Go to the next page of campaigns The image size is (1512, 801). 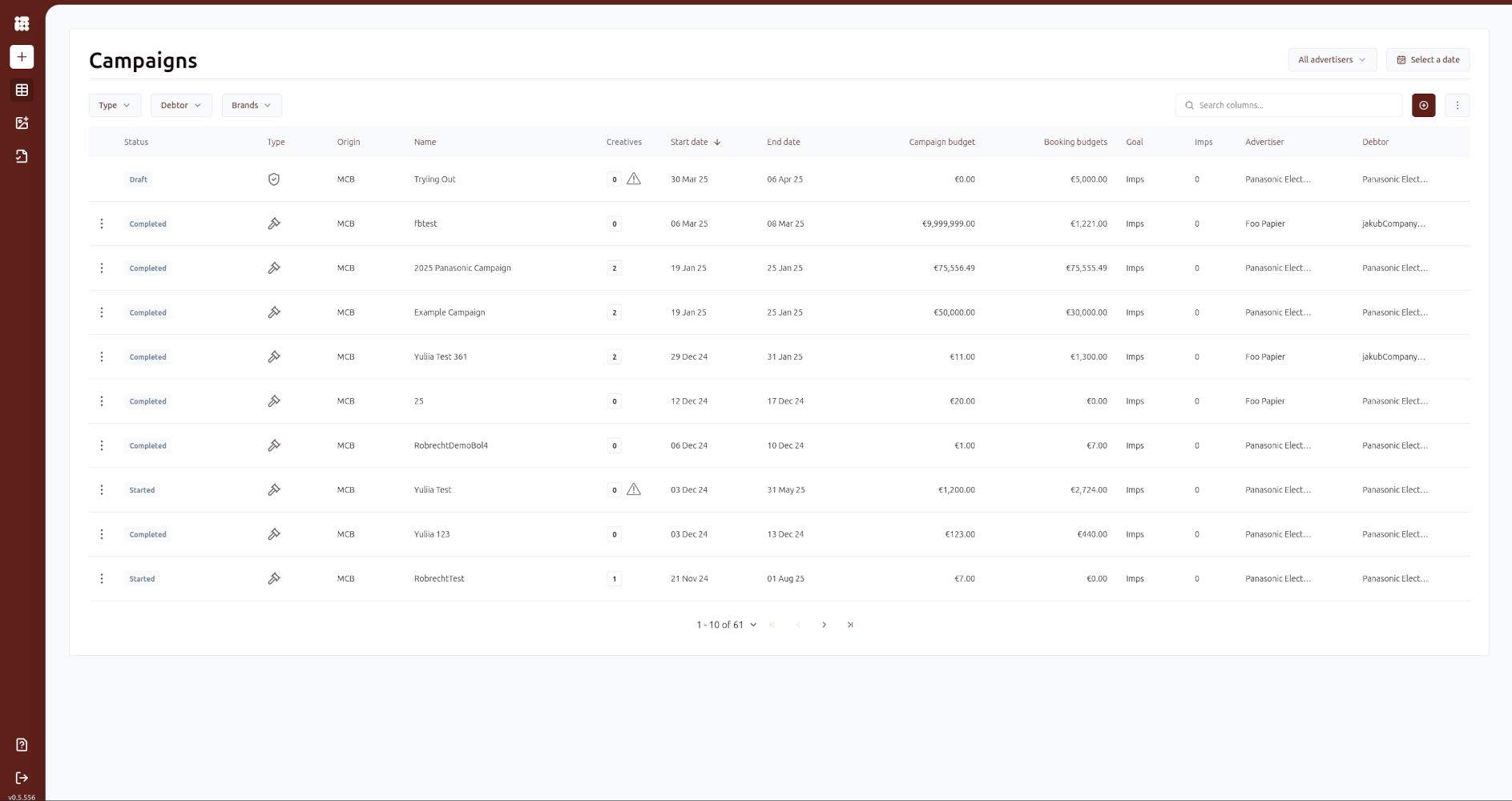(824, 625)
